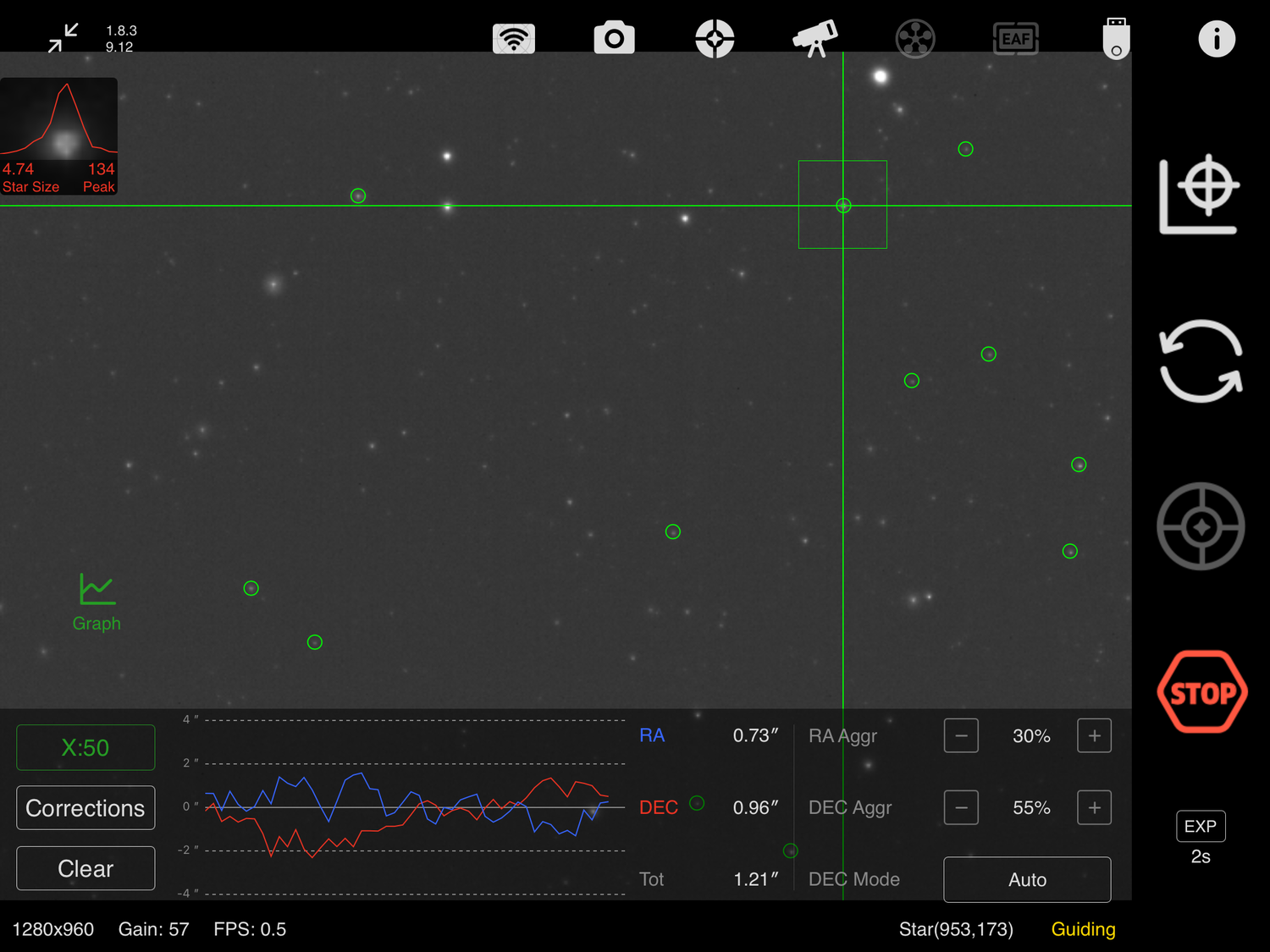Screen dimensions: 1270x952
Task: Change DEC Mode Auto setting
Action: [x=1027, y=880]
